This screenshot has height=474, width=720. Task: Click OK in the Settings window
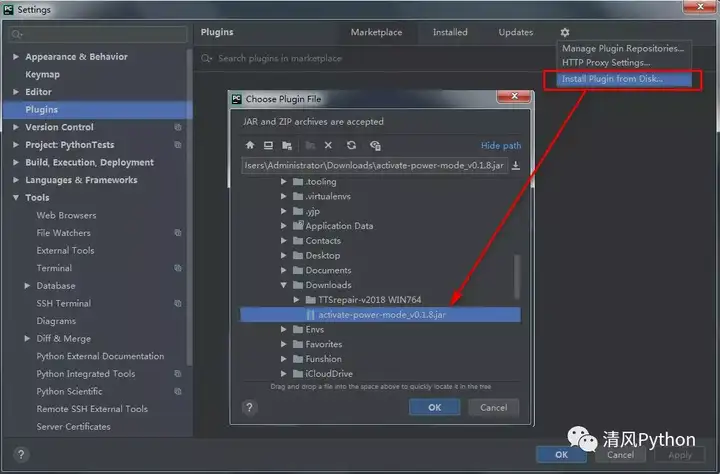click(561, 455)
